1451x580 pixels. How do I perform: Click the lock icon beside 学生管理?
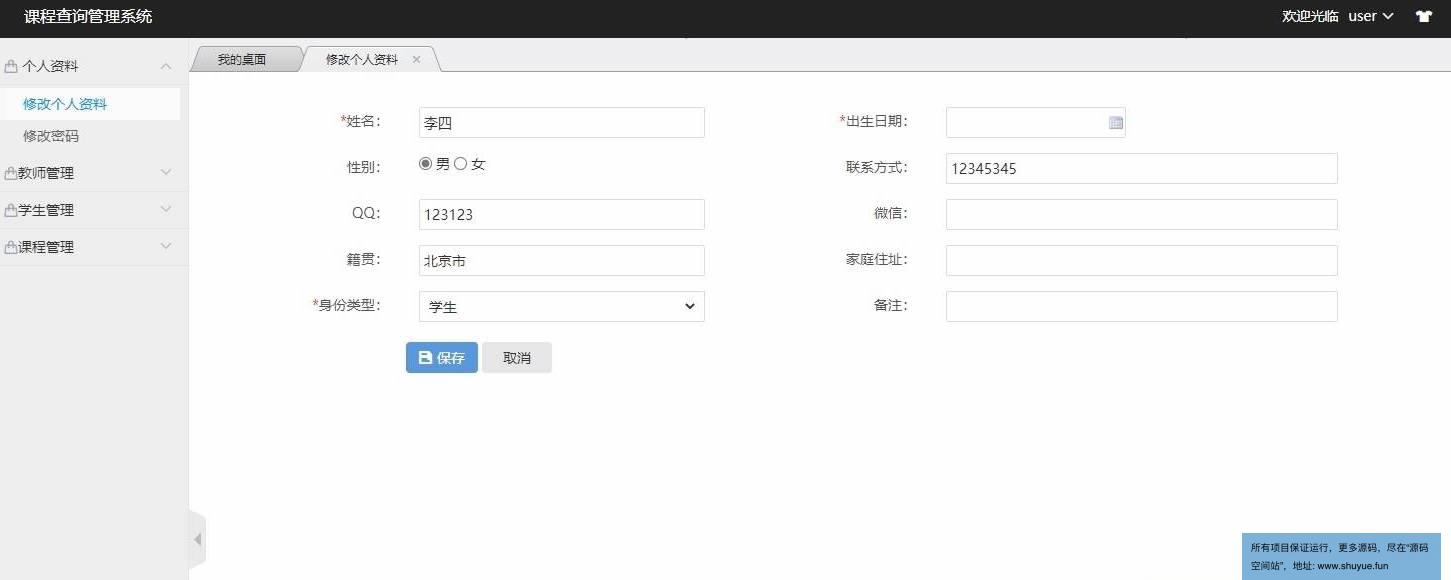point(11,210)
